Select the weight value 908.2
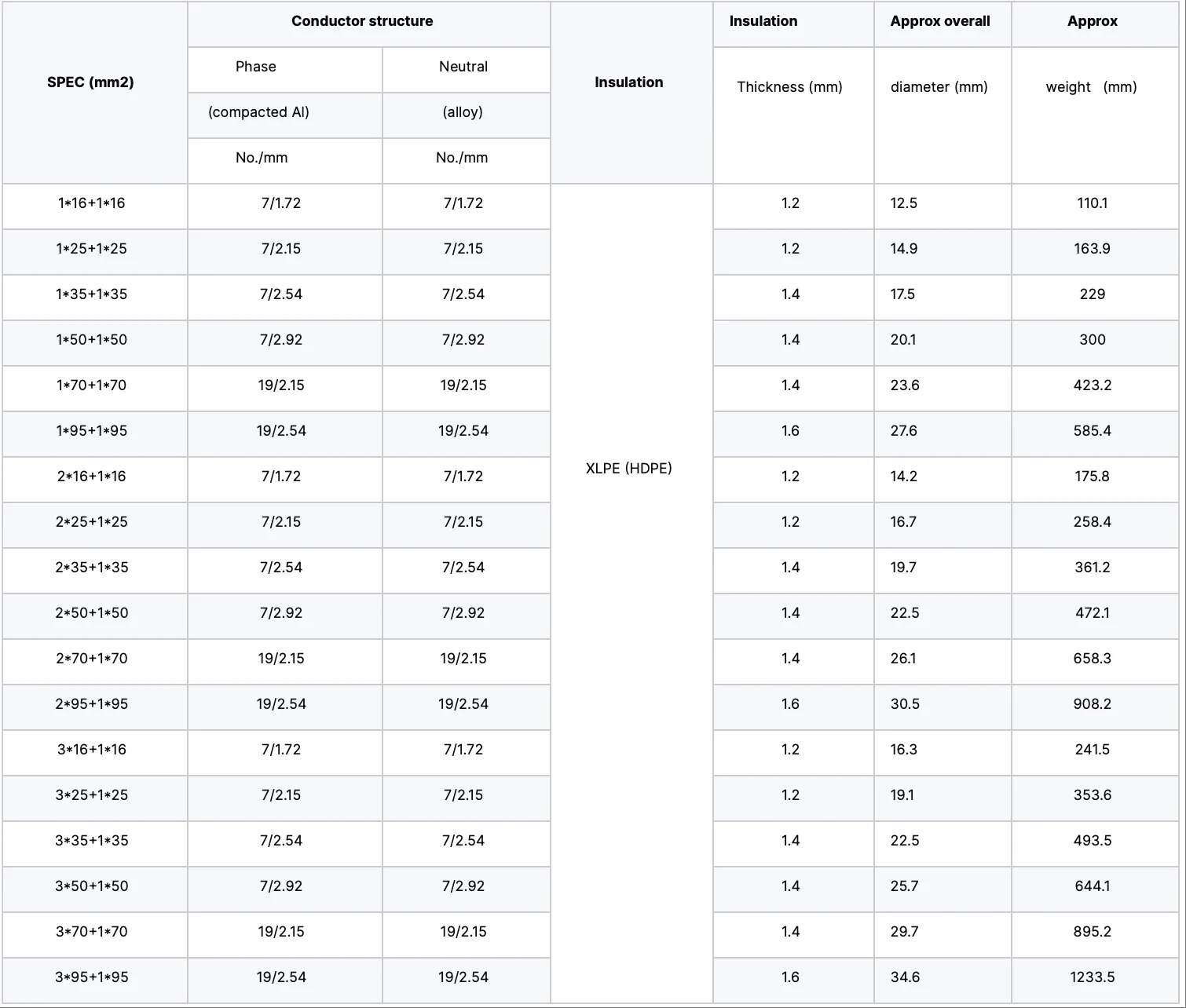The width and height of the screenshot is (1186, 1008). pos(1092,704)
